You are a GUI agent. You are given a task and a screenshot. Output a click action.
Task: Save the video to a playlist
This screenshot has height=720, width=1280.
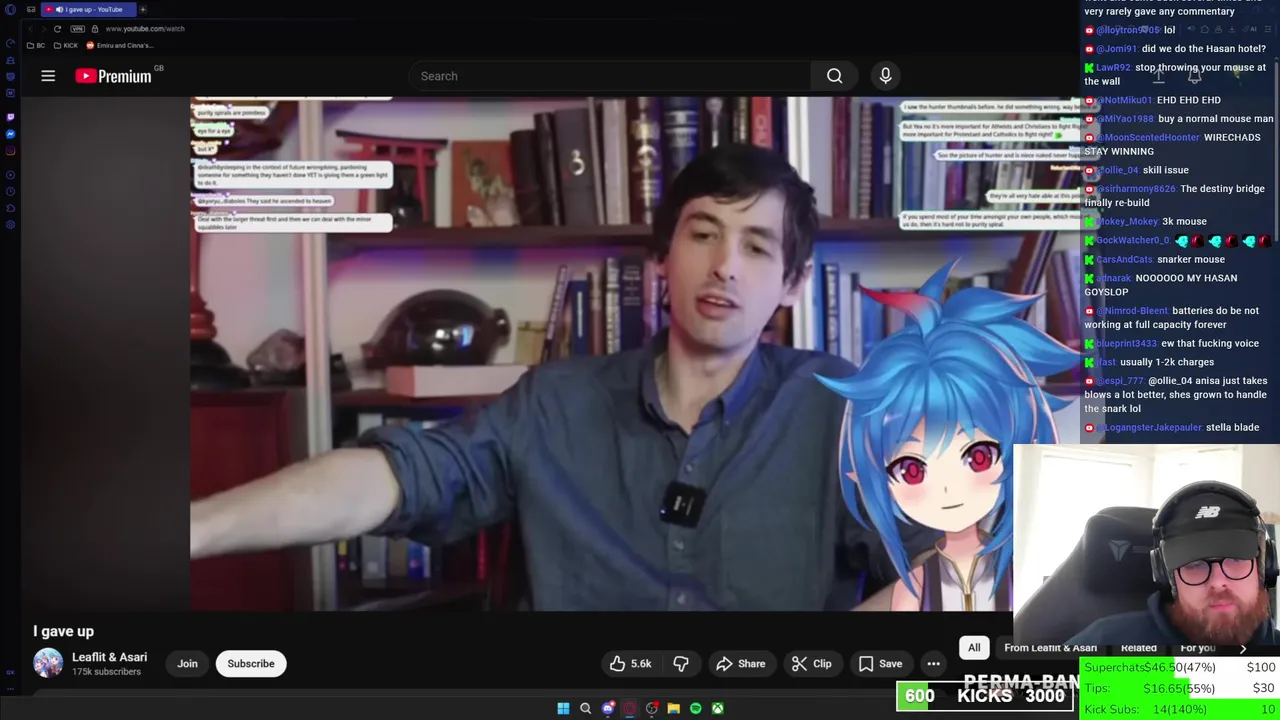(x=880, y=664)
